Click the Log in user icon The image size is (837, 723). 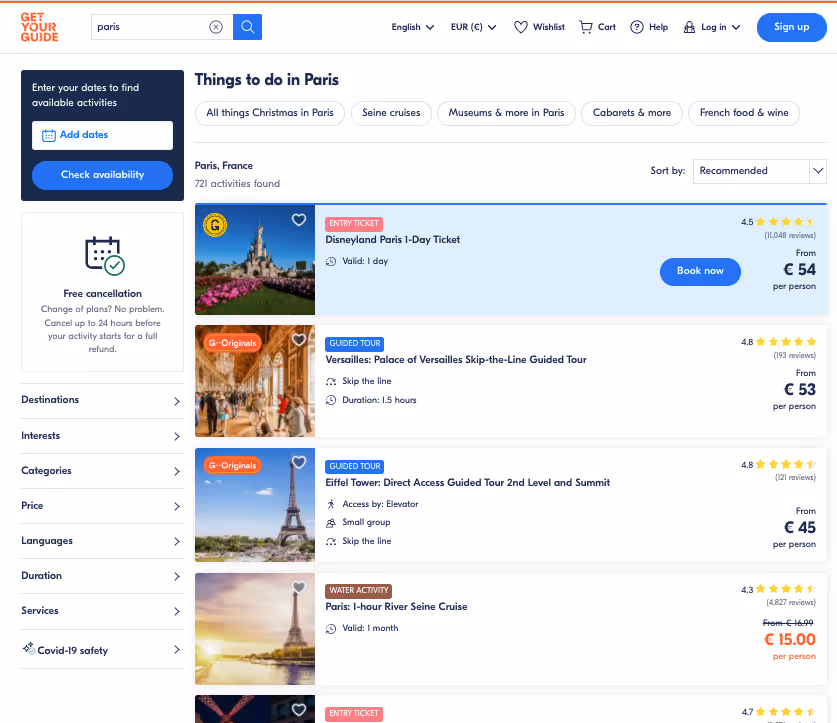[x=689, y=27]
